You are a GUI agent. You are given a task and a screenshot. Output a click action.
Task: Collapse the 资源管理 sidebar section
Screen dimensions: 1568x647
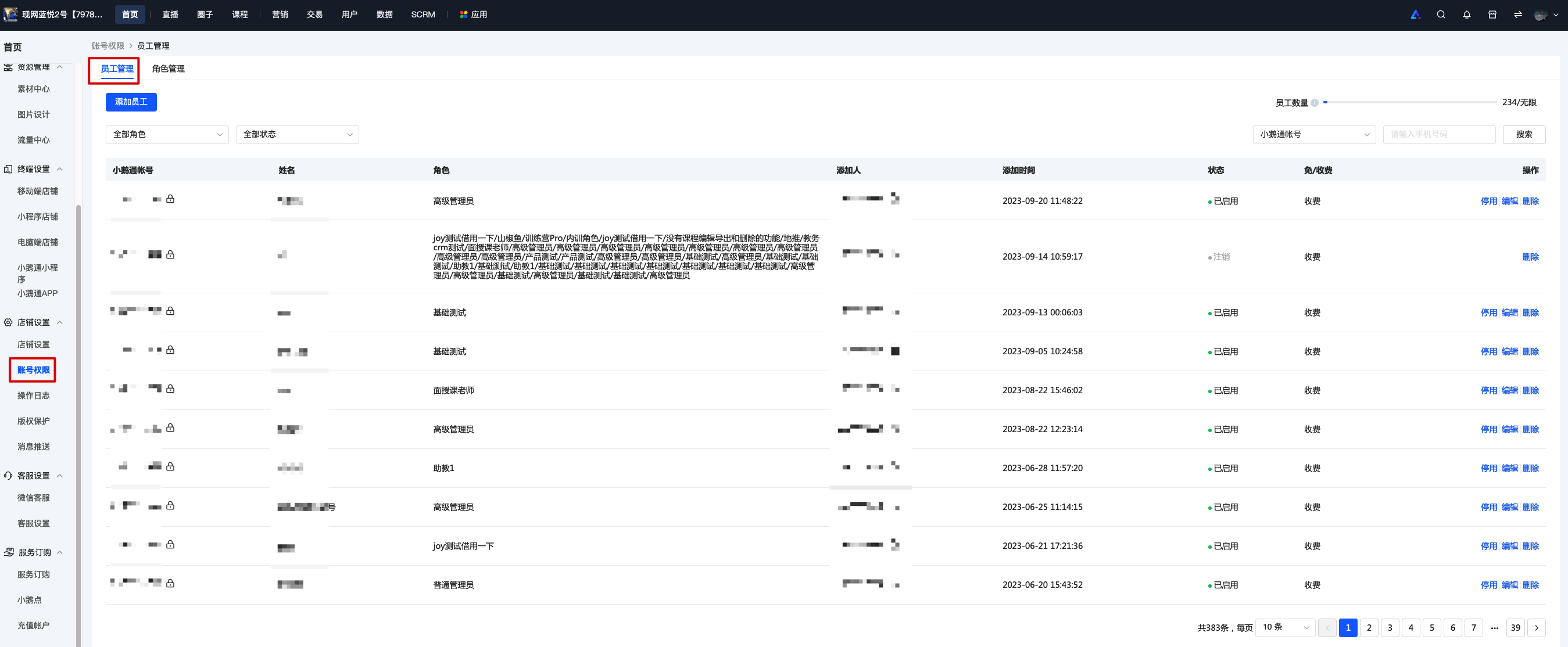click(60, 67)
